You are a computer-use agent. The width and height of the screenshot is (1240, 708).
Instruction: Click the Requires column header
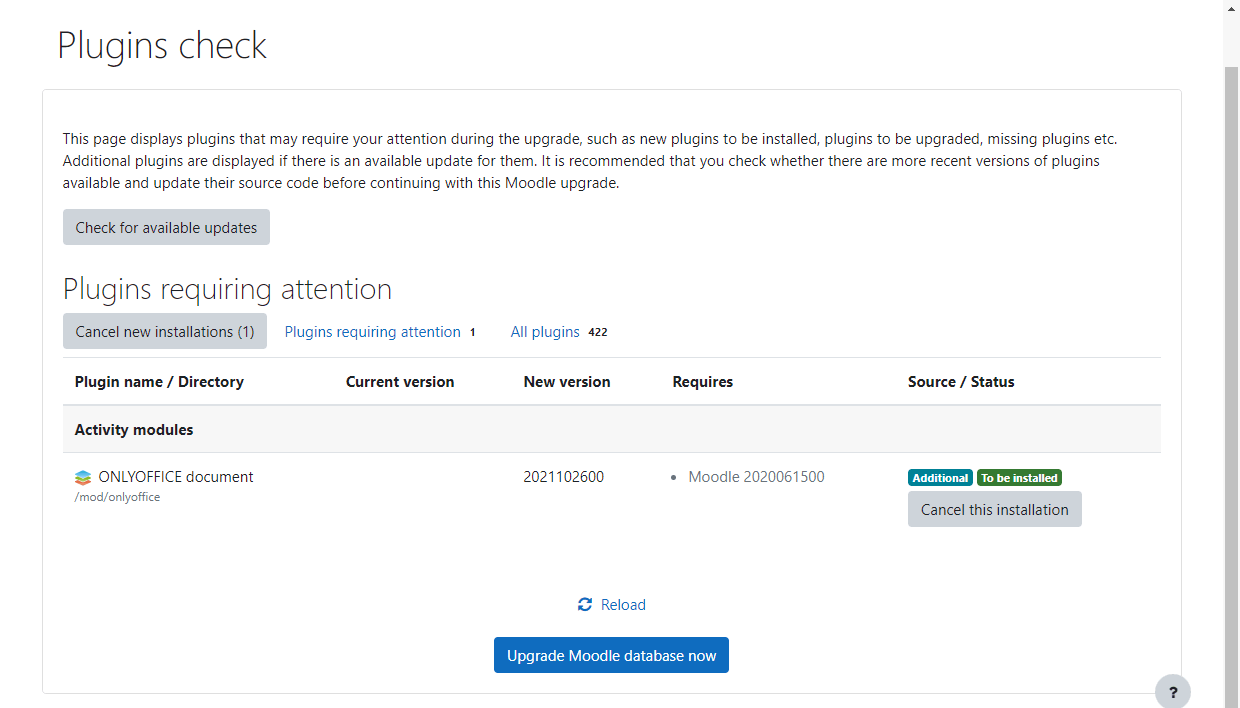703,381
